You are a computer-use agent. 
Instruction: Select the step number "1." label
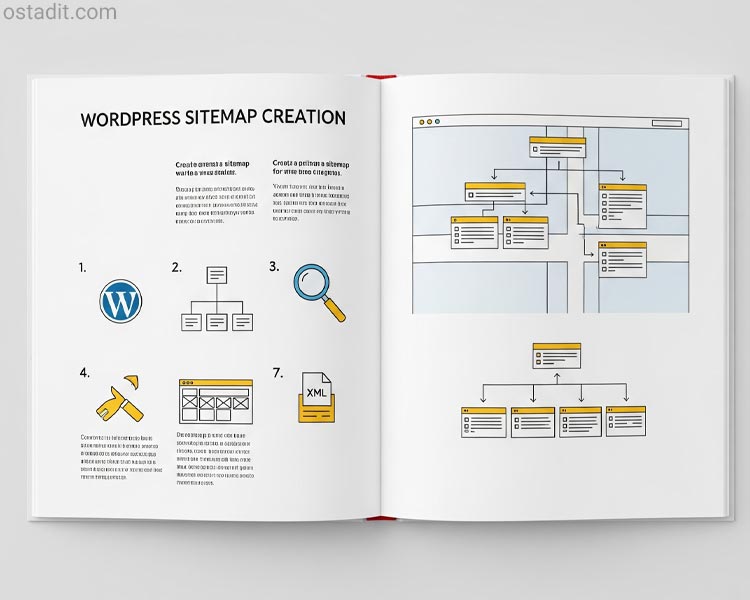tap(83, 268)
